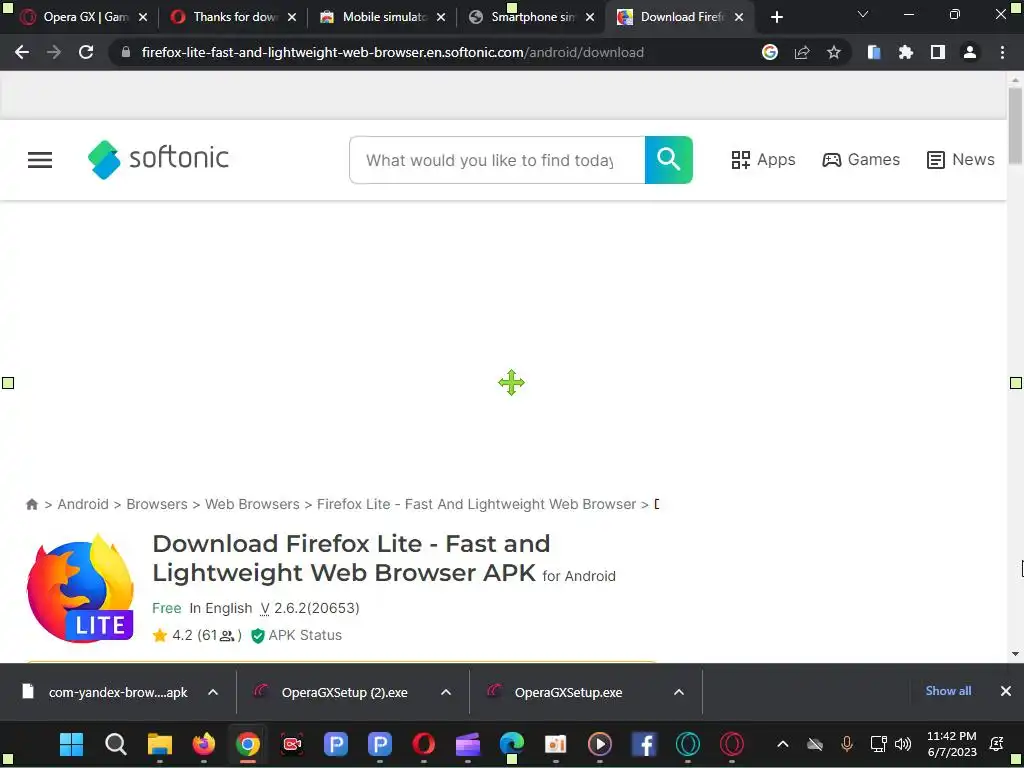Open Facebook app in taskbar
This screenshot has height=768, width=1024.
pos(644,744)
